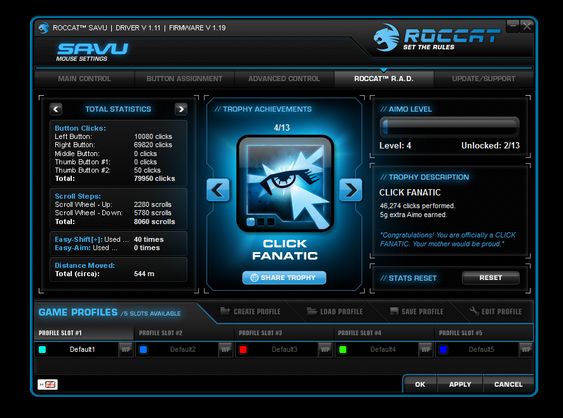
Task: Click blue color swatch of Default2
Action: click(143, 349)
